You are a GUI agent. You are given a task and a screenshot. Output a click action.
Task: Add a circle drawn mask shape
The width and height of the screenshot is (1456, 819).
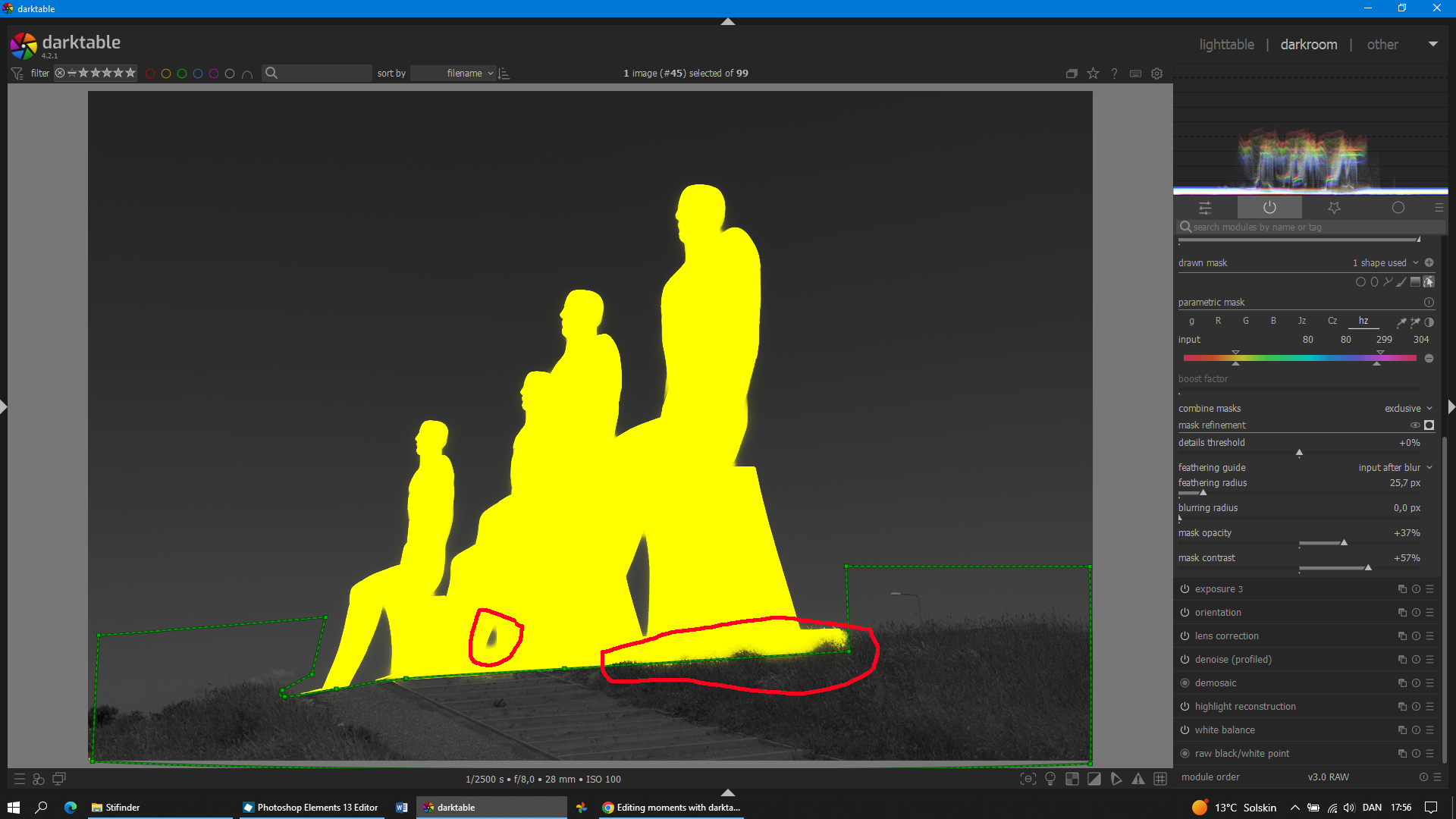pos(1360,282)
